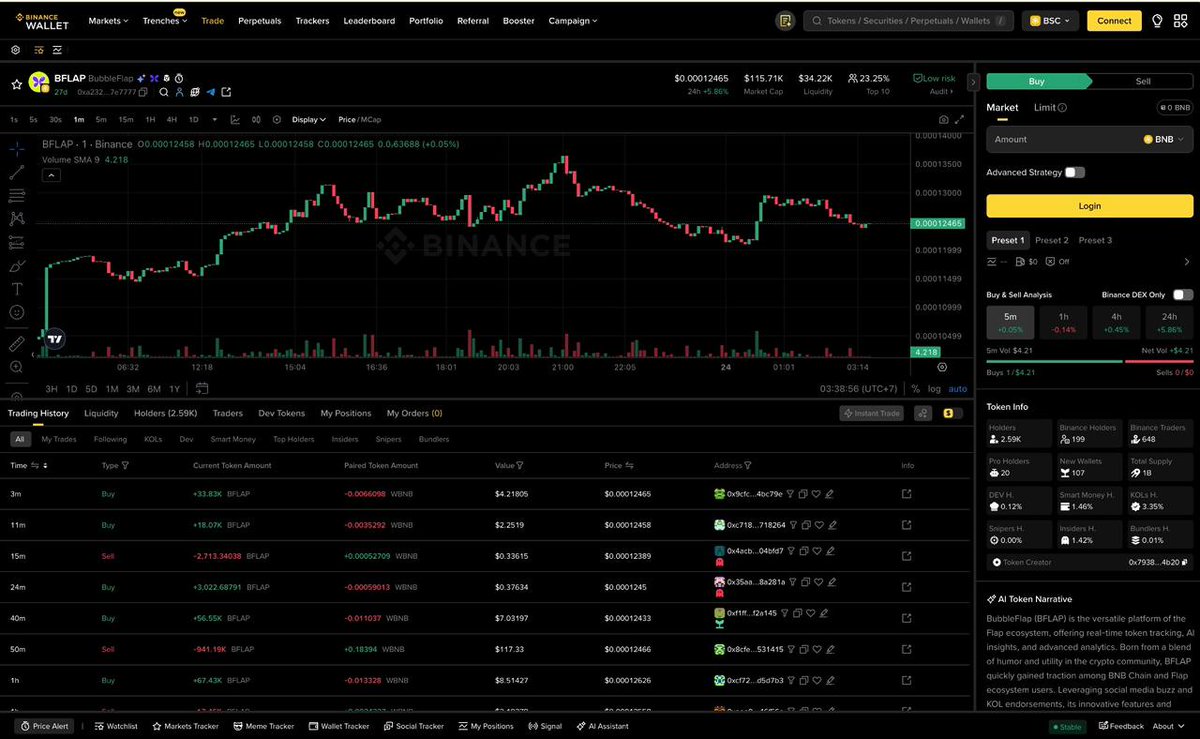Expand the About menu in footer
Image resolution: width=1200 pixels, height=739 pixels.
pyautogui.click(x=1168, y=727)
